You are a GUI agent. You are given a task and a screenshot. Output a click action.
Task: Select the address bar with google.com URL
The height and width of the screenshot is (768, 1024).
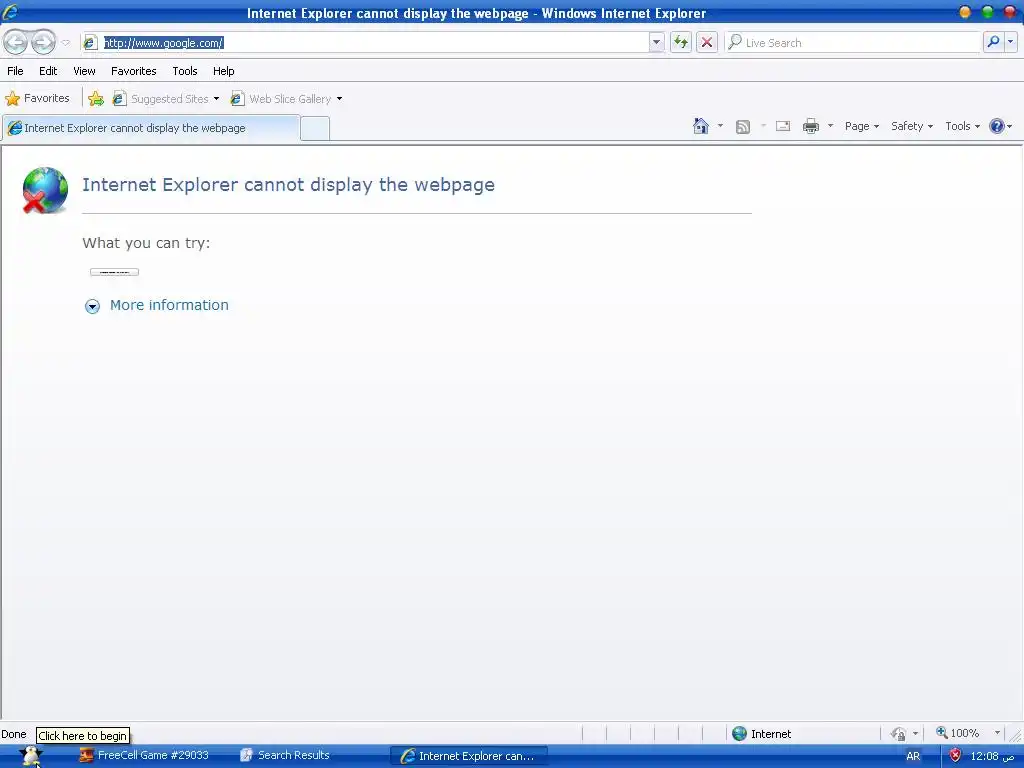(x=366, y=43)
